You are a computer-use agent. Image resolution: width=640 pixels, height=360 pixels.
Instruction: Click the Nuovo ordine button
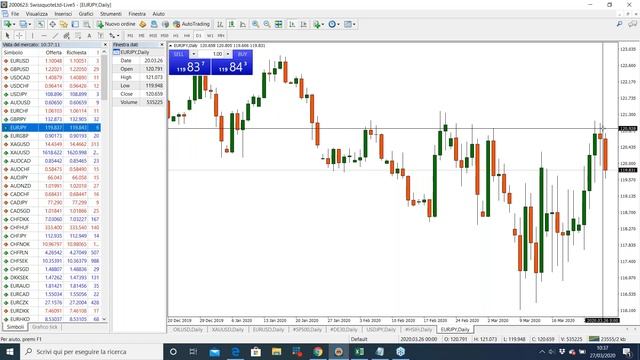[x=116, y=24]
